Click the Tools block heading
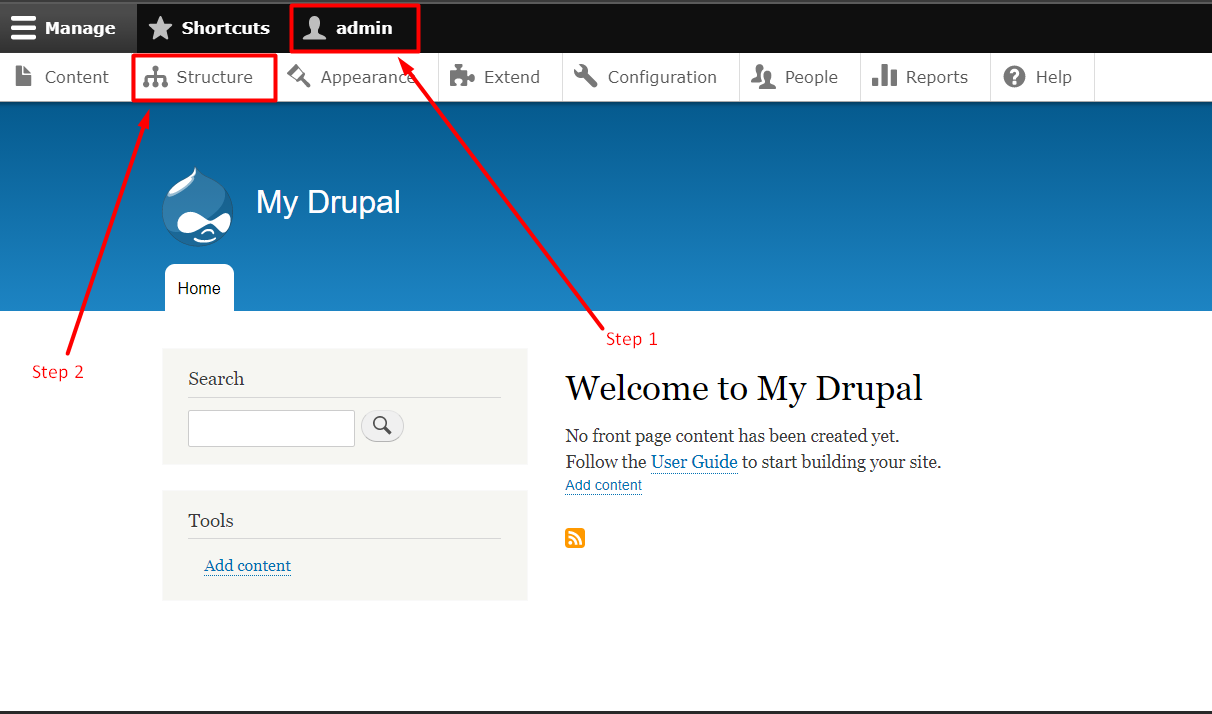Image resolution: width=1212 pixels, height=714 pixels. (x=211, y=520)
